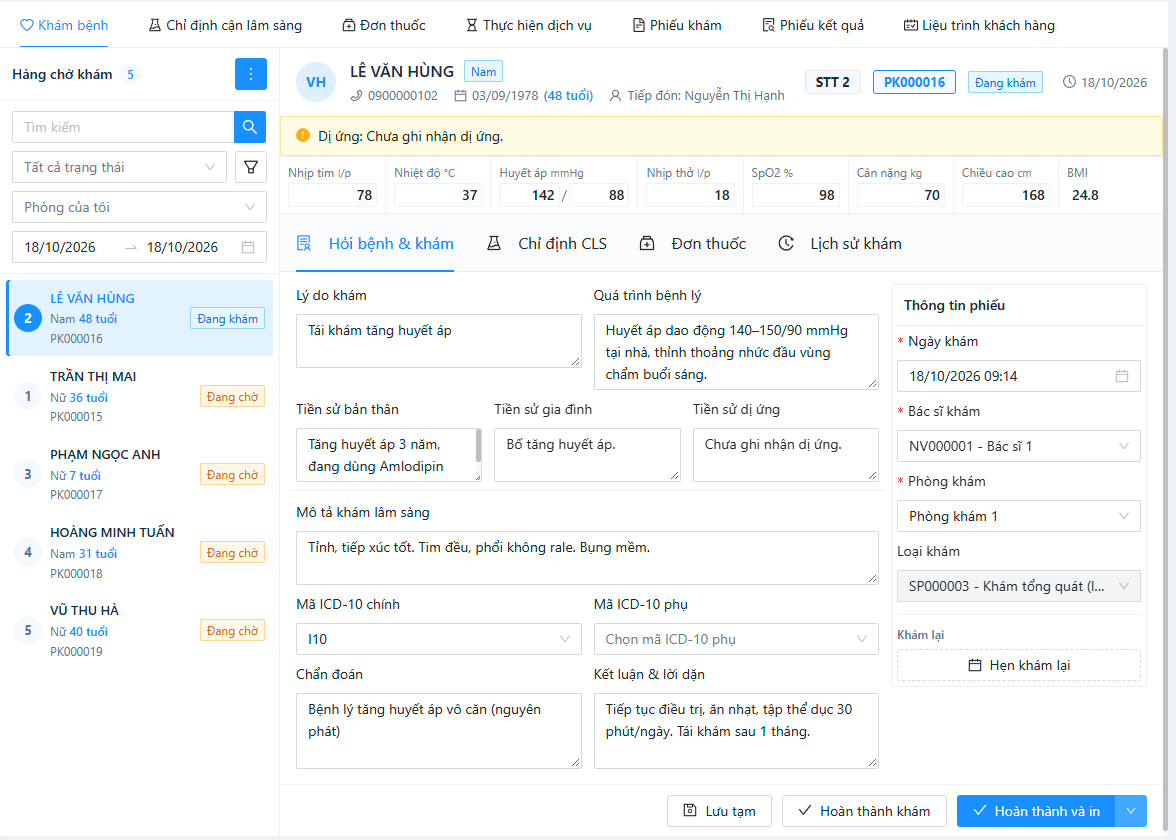Switch to Liệu trình khách hàng tab
Viewport: 1176px width, 840px height.
(979, 26)
